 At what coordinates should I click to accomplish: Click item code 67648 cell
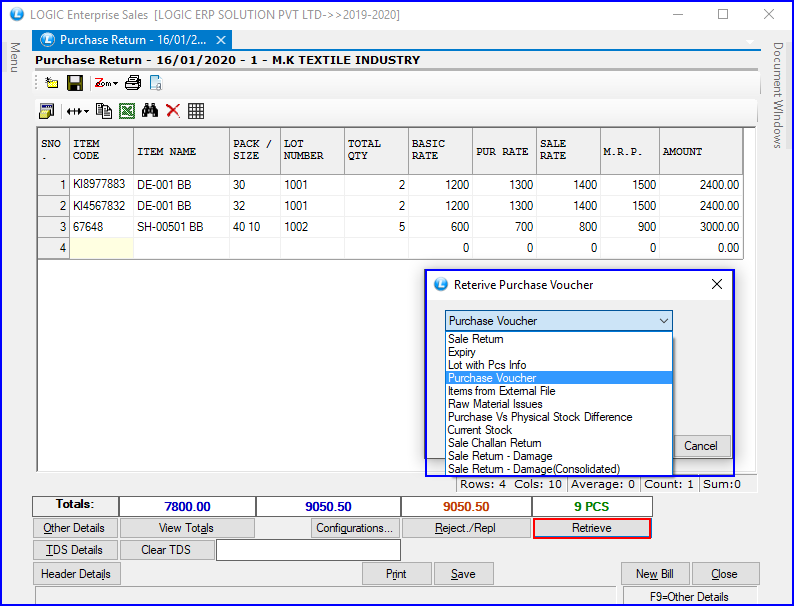101,227
